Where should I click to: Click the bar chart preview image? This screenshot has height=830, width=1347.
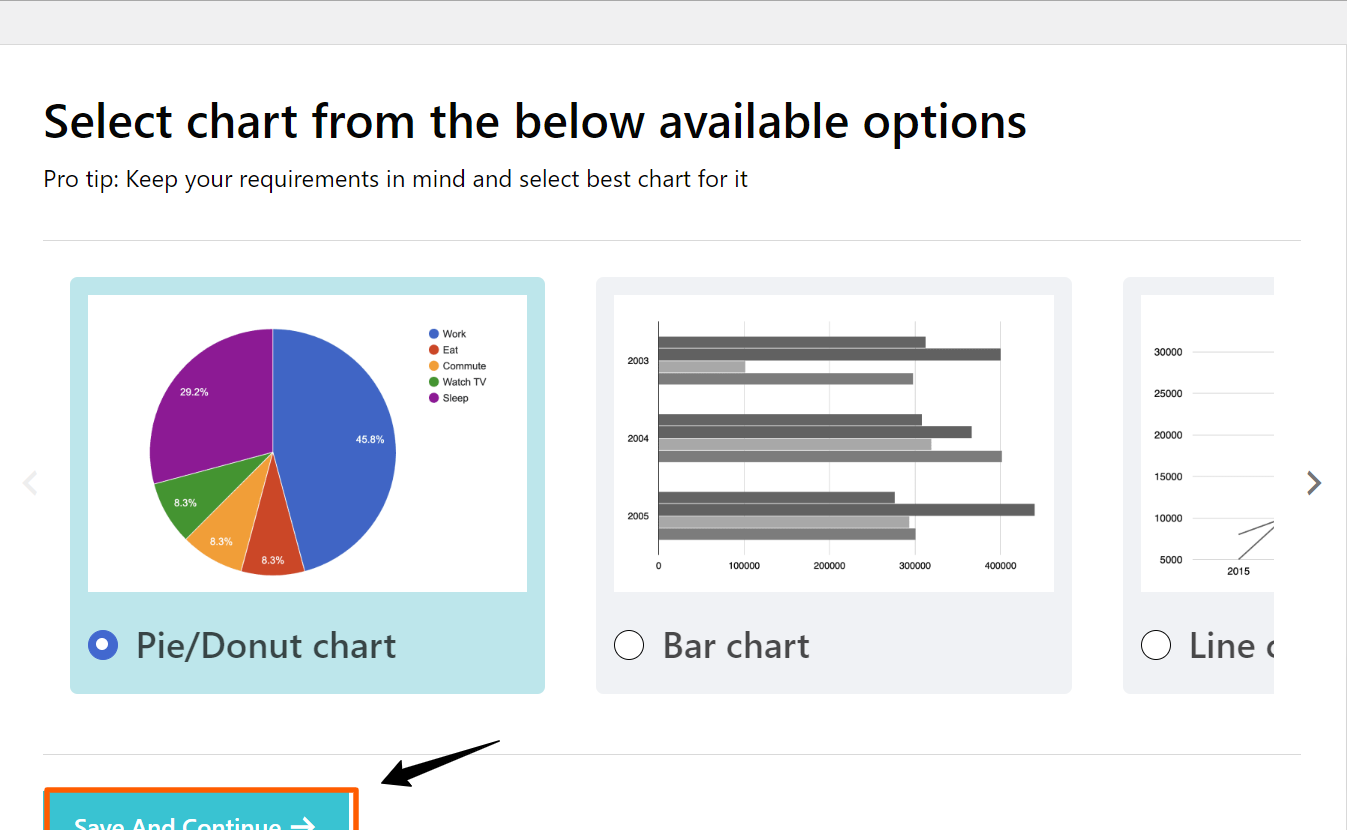[x=833, y=440]
